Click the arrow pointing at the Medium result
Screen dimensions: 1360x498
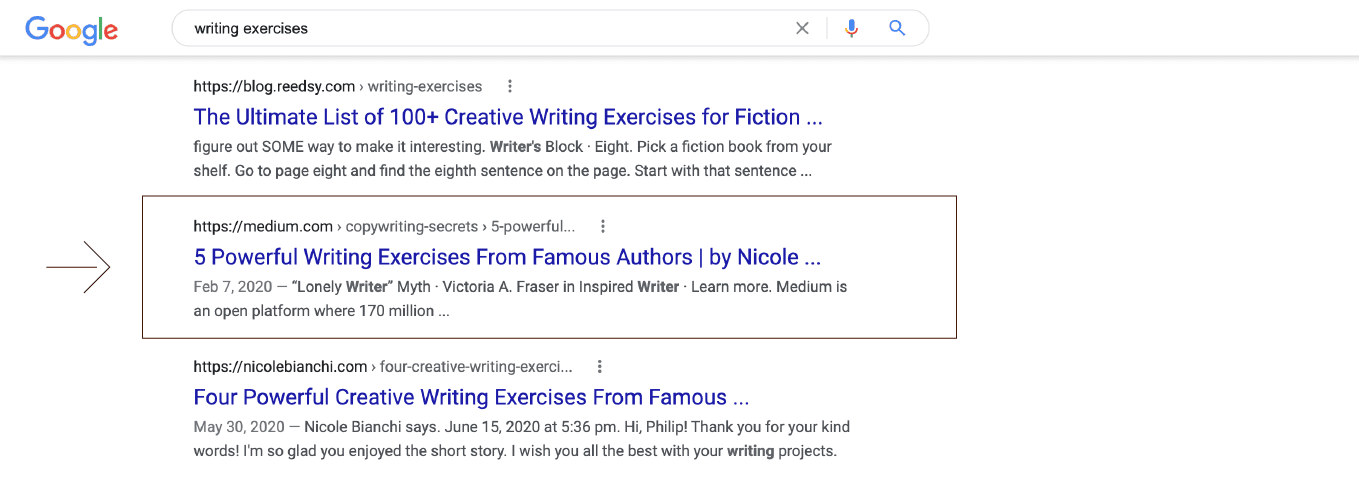click(78, 267)
